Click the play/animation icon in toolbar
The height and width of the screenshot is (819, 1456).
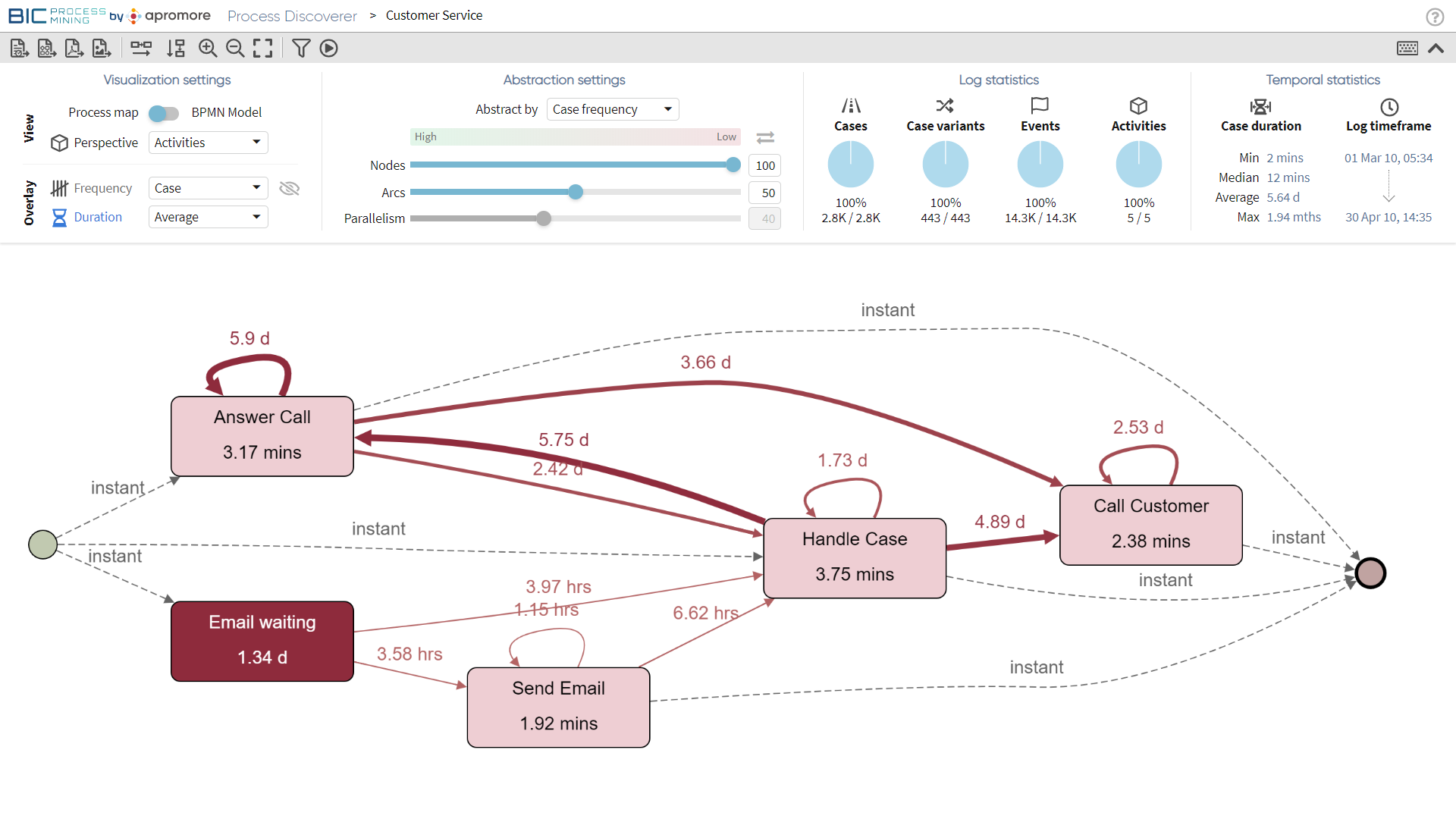(328, 47)
